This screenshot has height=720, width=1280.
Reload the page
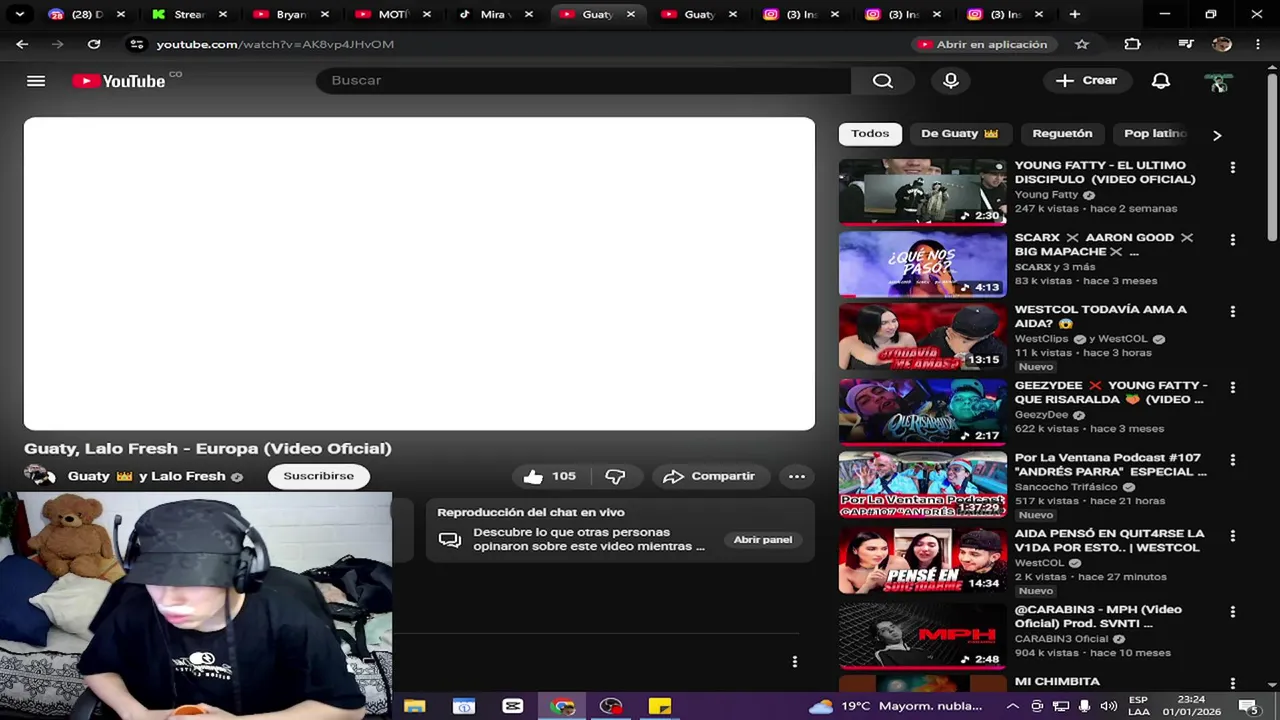94,44
